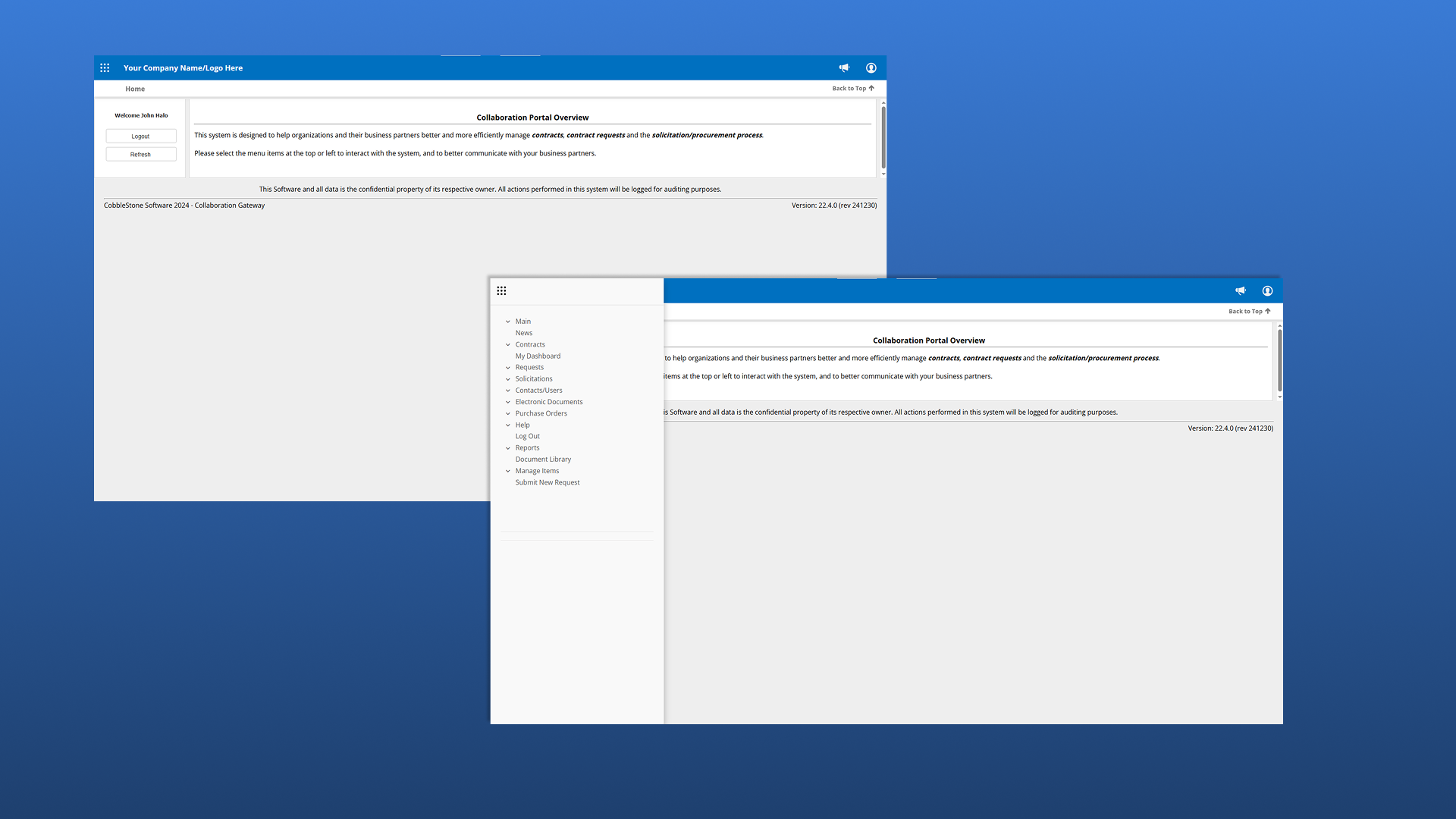
Task: Click the front window version 22.4.0 text
Action: (x=1231, y=428)
